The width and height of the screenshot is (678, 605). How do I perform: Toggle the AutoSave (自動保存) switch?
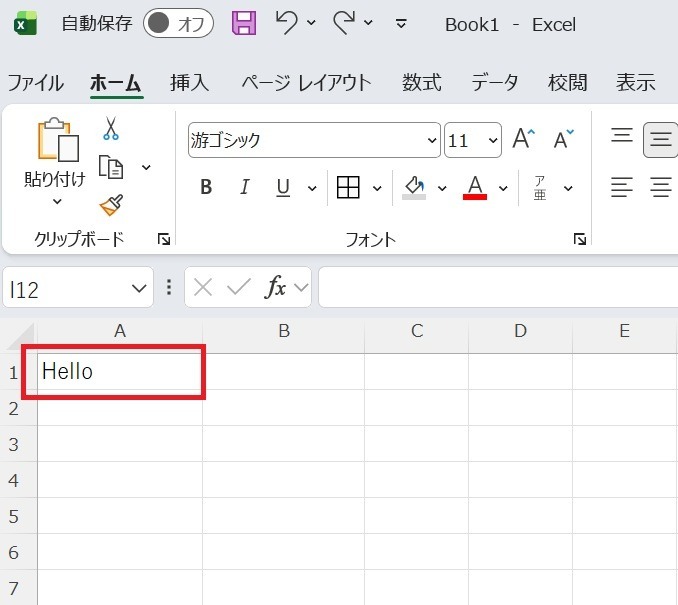(x=178, y=23)
